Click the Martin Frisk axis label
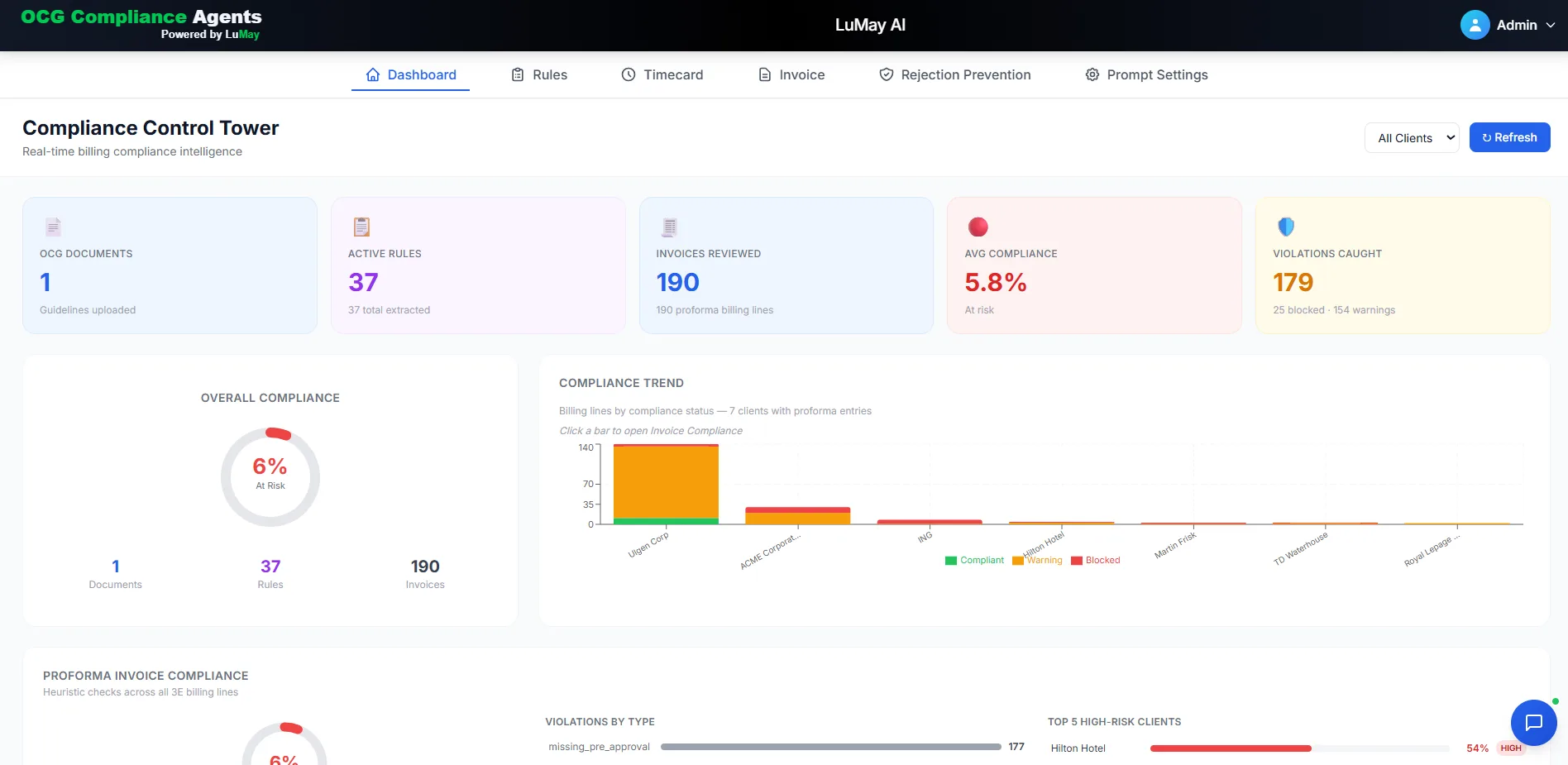1568x765 pixels. tap(1175, 545)
